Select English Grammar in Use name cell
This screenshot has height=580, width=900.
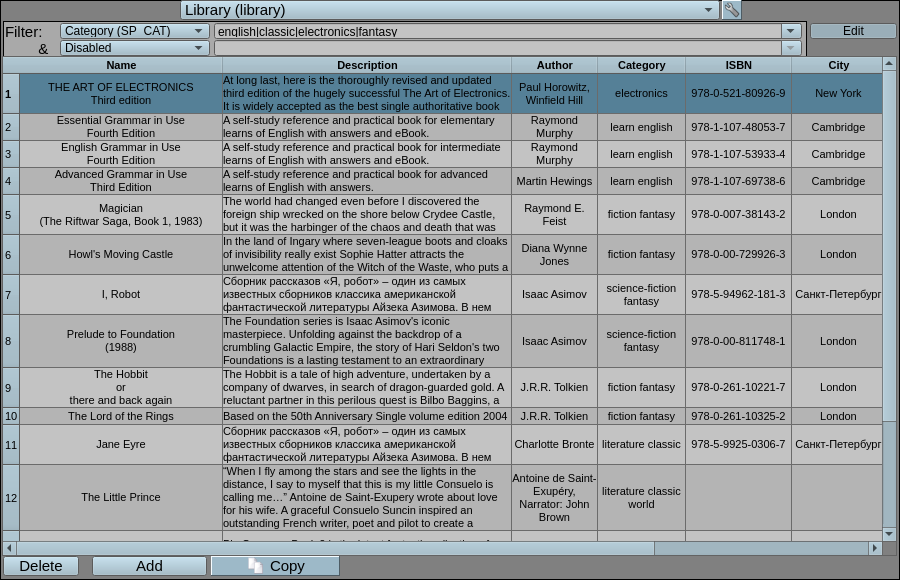pos(121,154)
